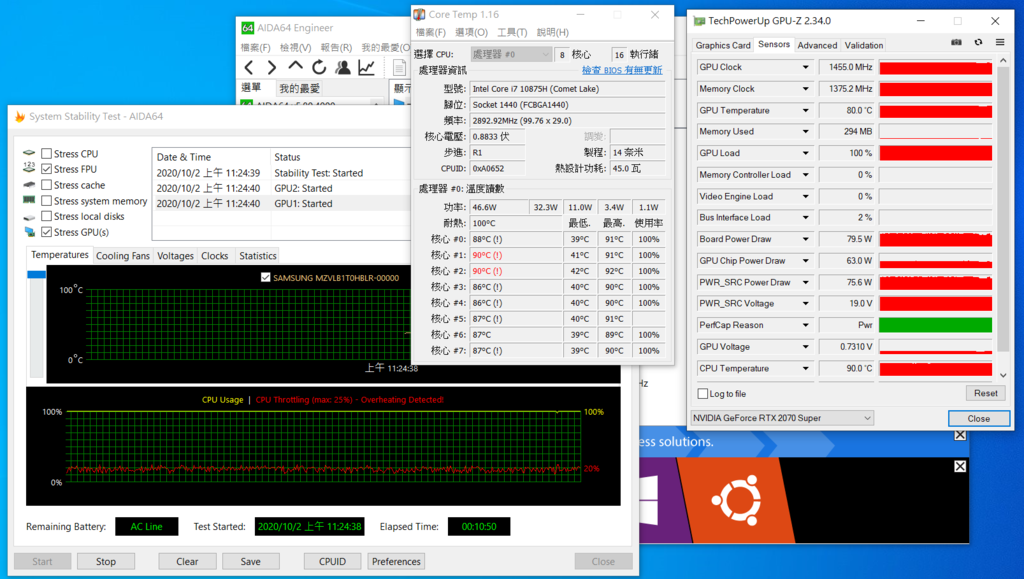The width and height of the screenshot is (1024, 579).
Task: Click AIDA64 refresh toolbar icon
Action: click(319, 67)
